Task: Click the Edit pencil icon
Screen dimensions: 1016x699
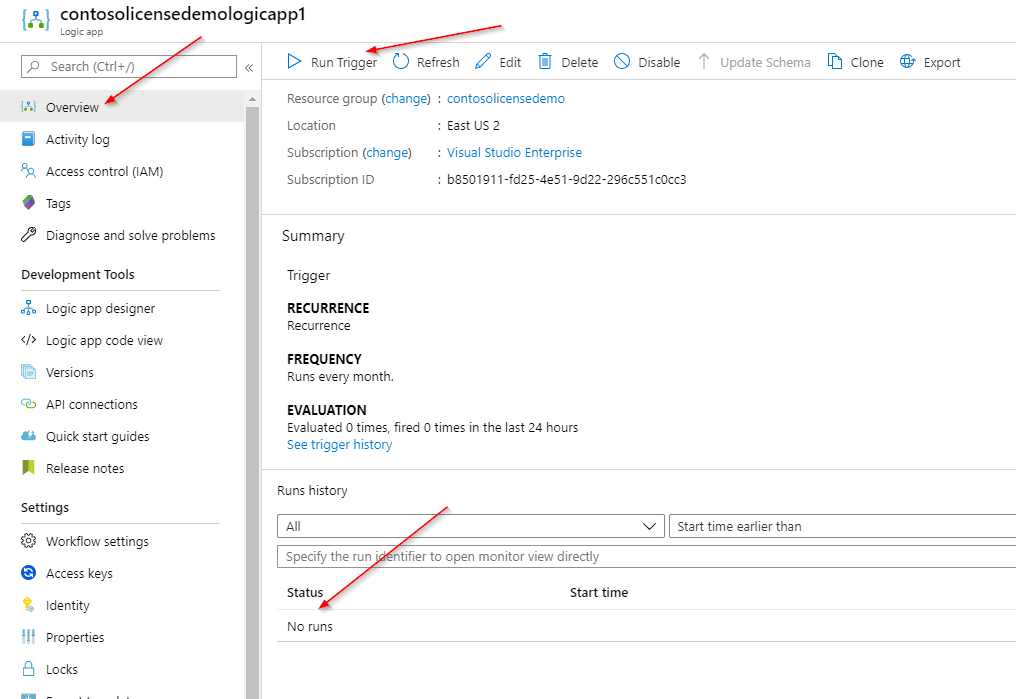Action: [x=483, y=62]
